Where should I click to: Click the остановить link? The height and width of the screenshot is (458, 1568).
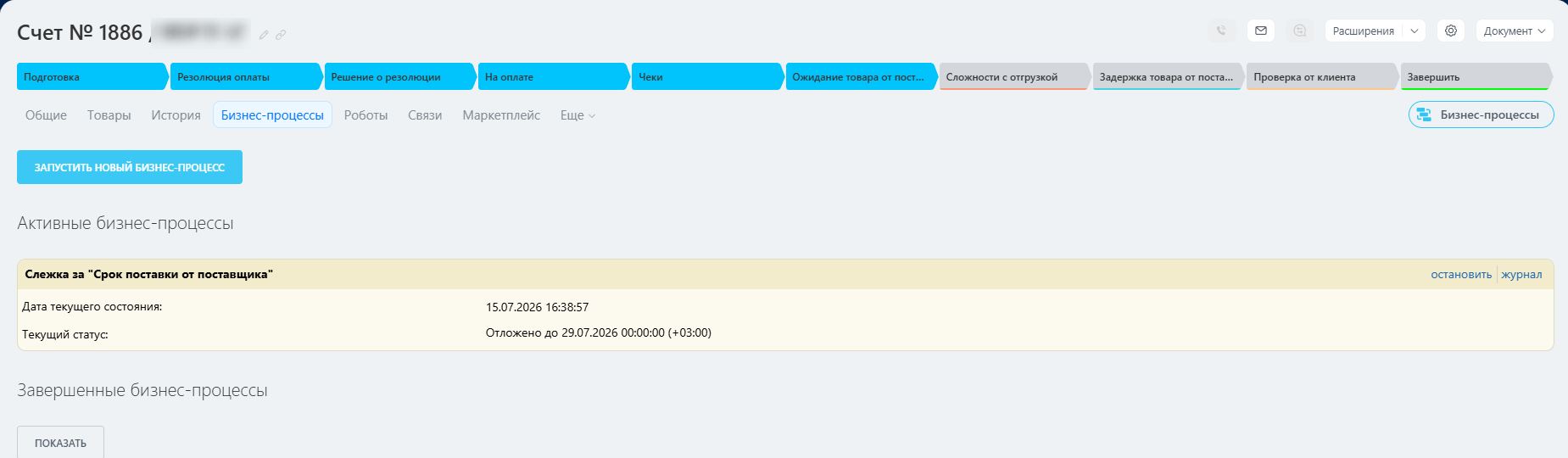pos(1460,274)
